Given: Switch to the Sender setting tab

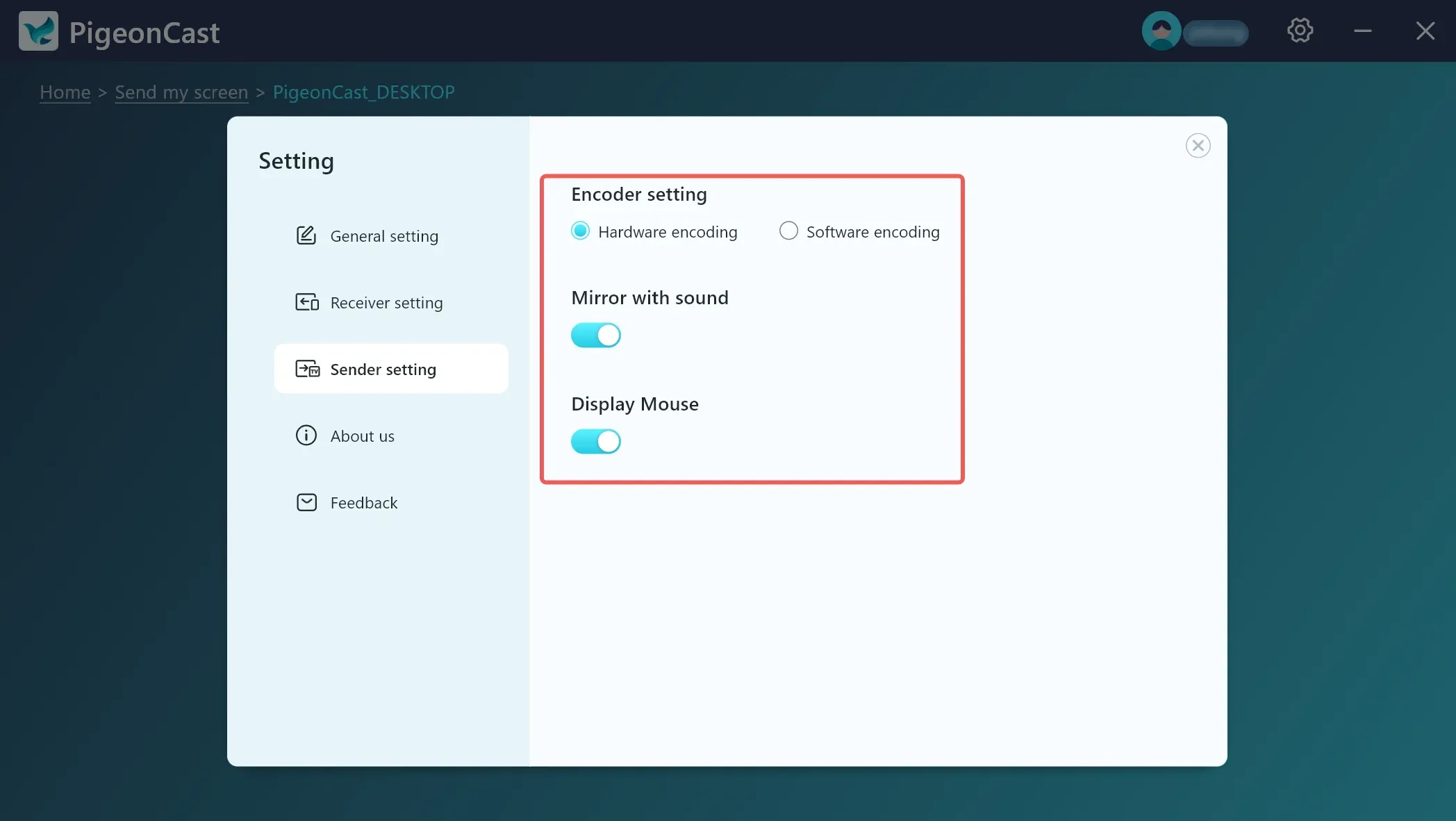Looking at the screenshot, I should pos(391,369).
